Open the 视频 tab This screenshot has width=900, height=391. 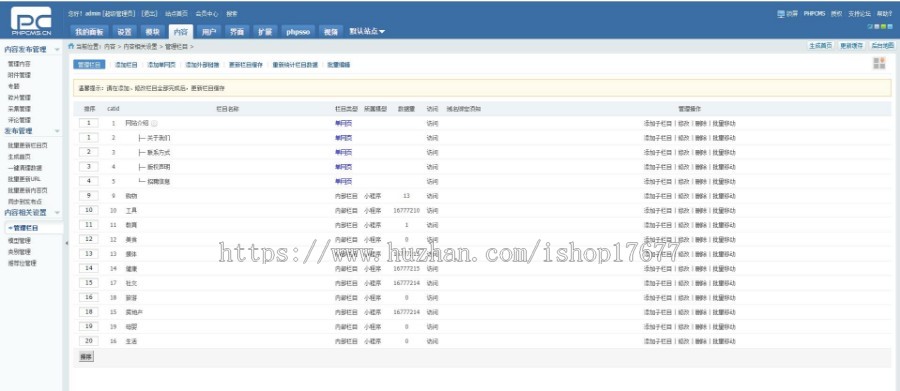point(331,32)
